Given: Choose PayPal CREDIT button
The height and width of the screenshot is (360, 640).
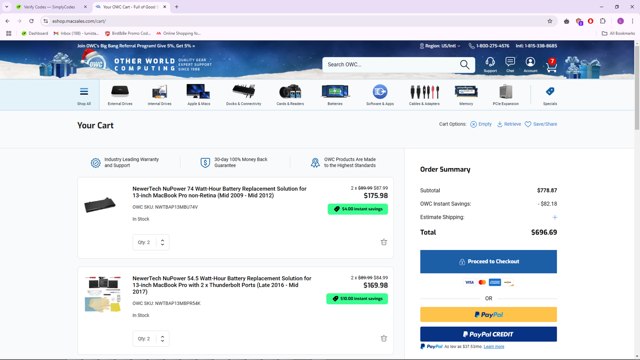Looking at the screenshot, I should point(488,334).
